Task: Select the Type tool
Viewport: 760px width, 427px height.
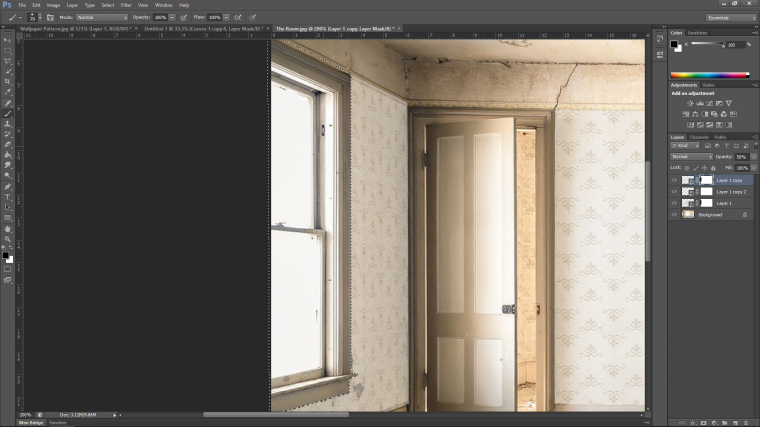Action: [x=7, y=197]
